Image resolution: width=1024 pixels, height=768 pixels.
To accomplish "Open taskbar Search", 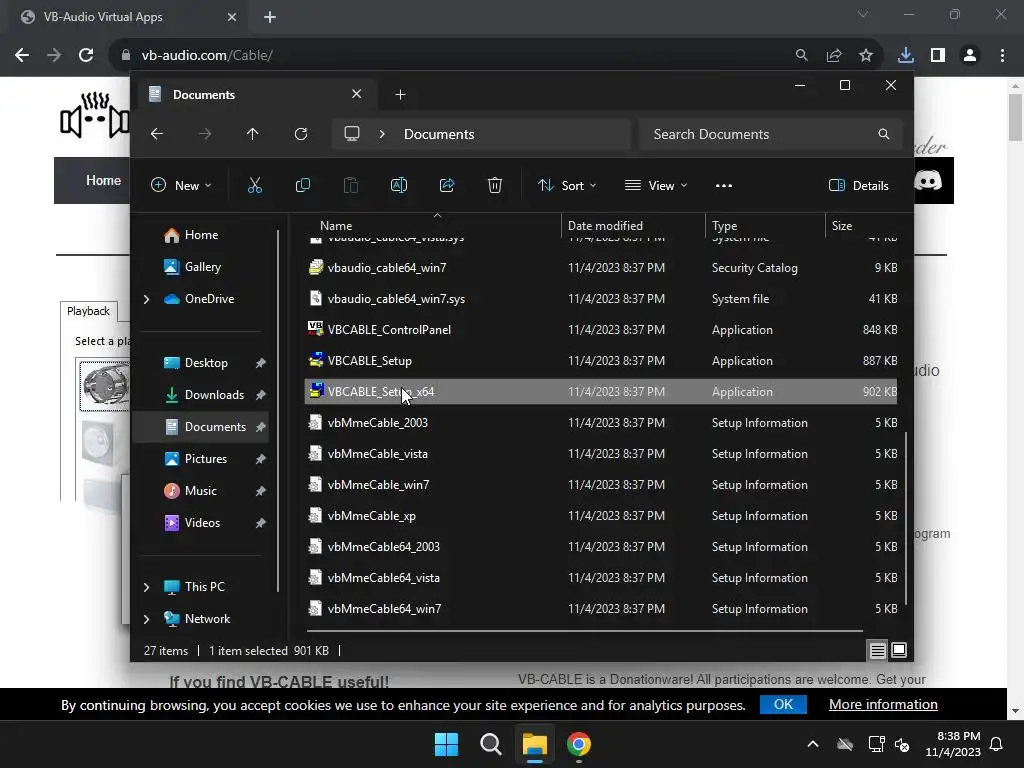I will 490,744.
